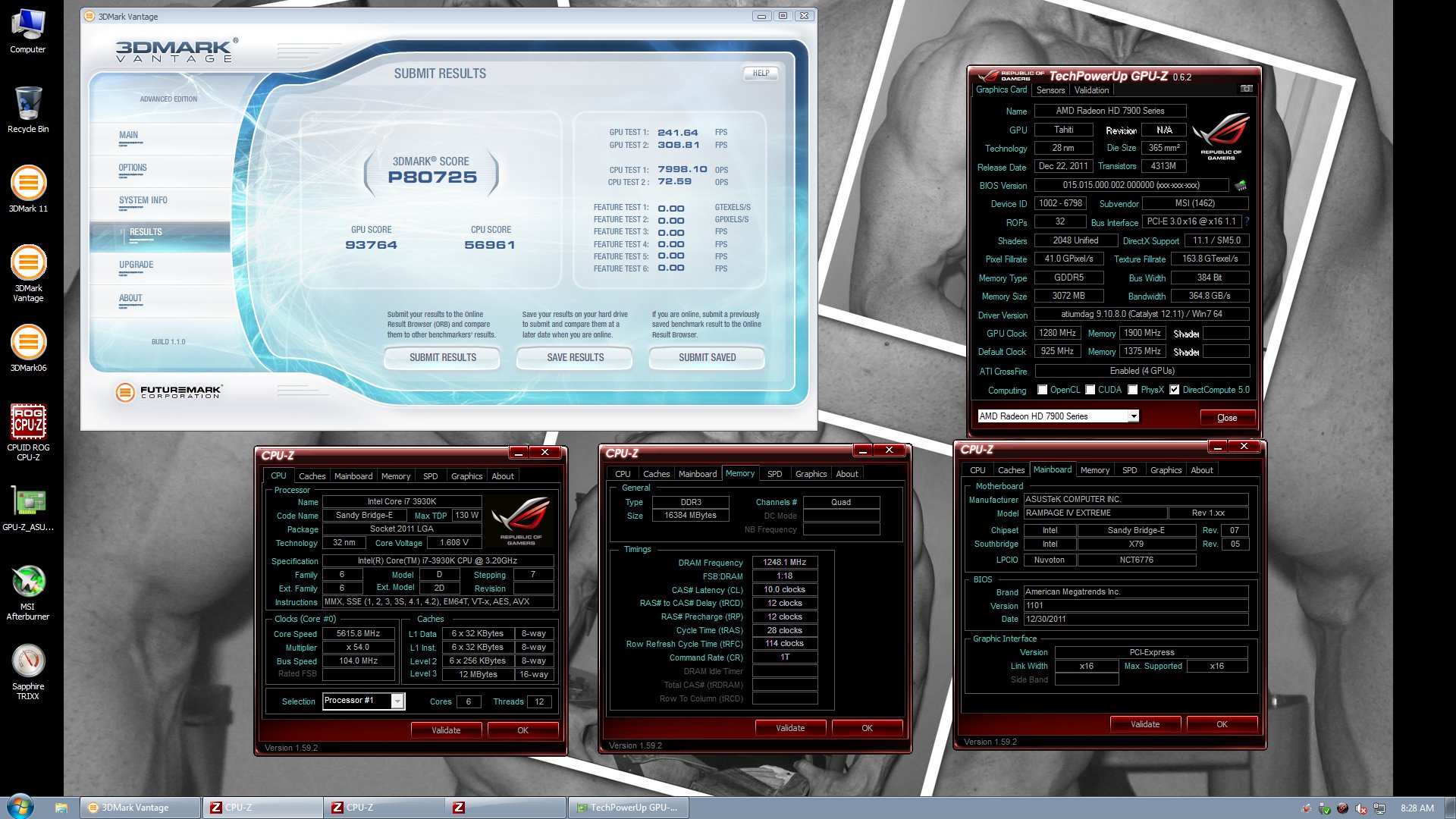Switch to the TechPowerUp GPU taskbar button
Screen dimensions: 1456x819
pos(629,808)
